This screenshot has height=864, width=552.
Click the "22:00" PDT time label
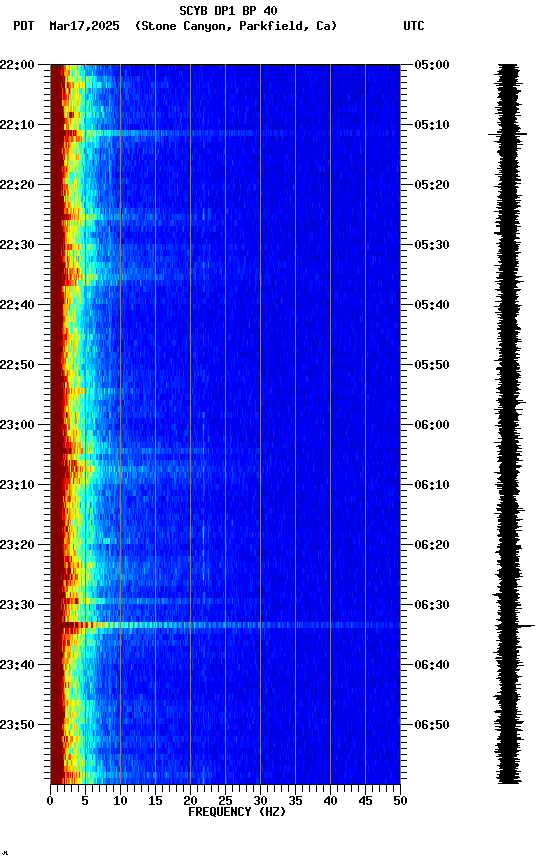point(17,65)
